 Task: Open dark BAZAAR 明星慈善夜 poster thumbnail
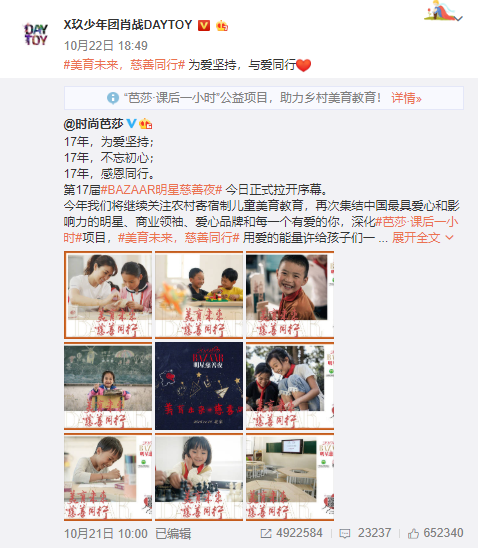199,386
